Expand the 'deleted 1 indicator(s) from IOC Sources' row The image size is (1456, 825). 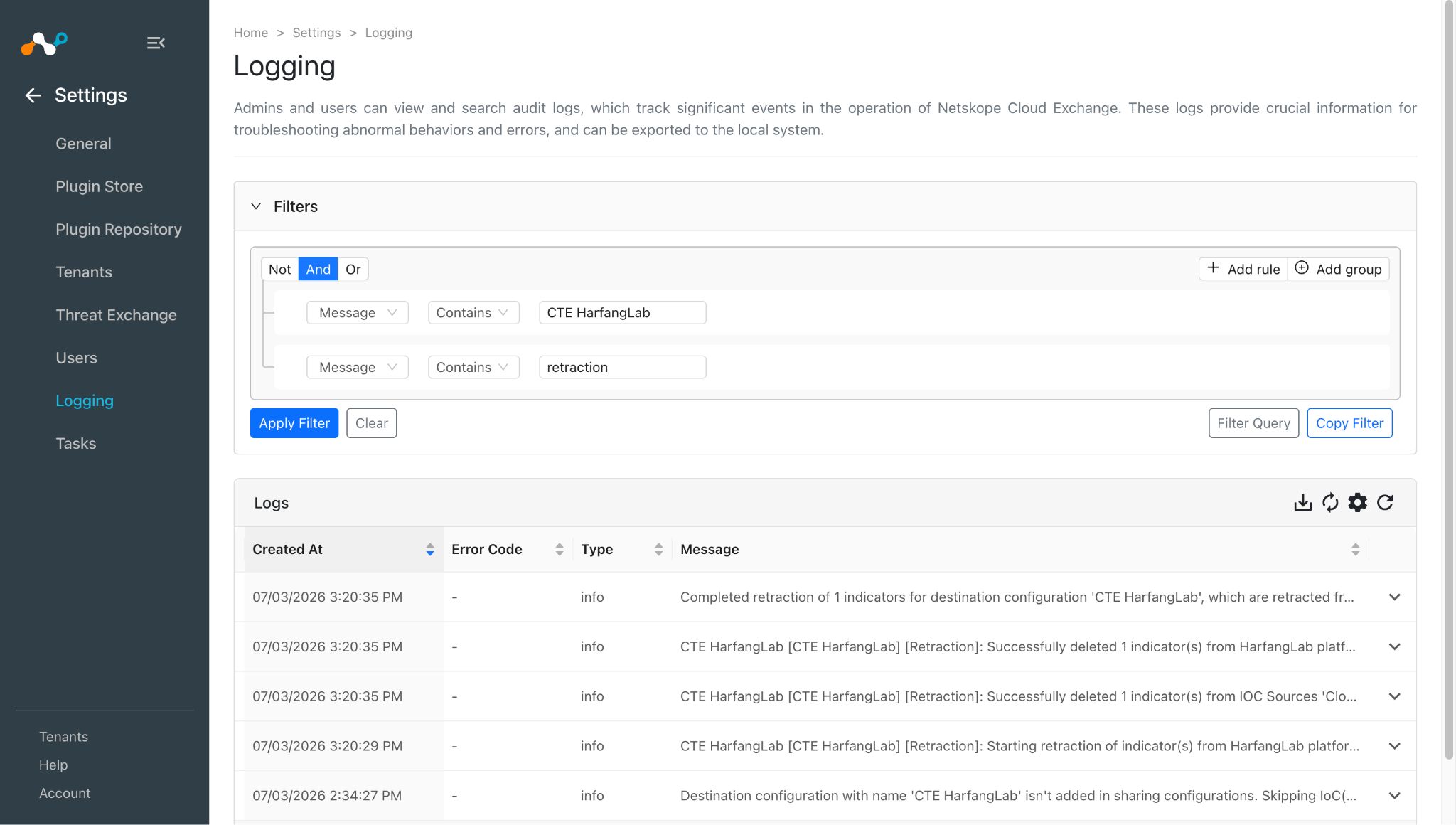click(x=1395, y=697)
